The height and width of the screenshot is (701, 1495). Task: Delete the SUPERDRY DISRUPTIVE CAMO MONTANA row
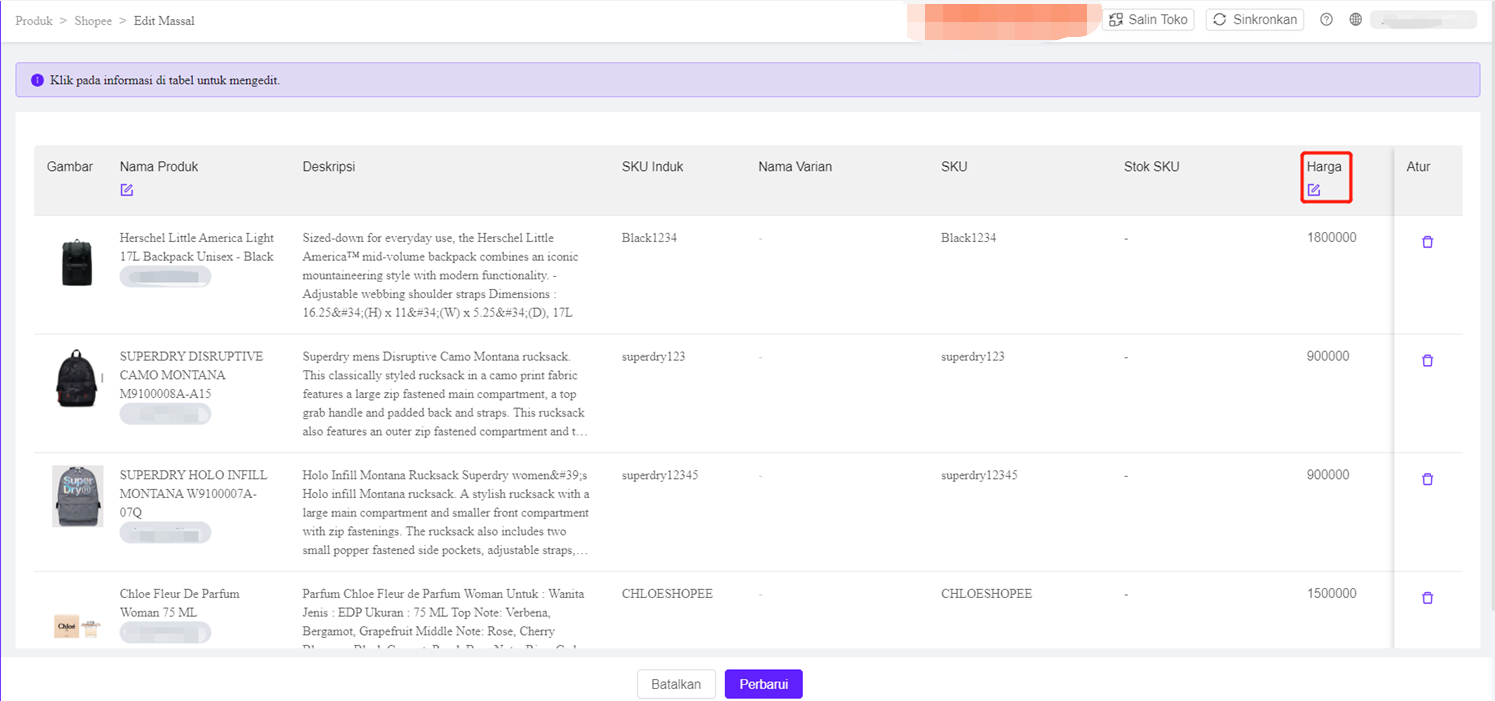click(x=1427, y=360)
